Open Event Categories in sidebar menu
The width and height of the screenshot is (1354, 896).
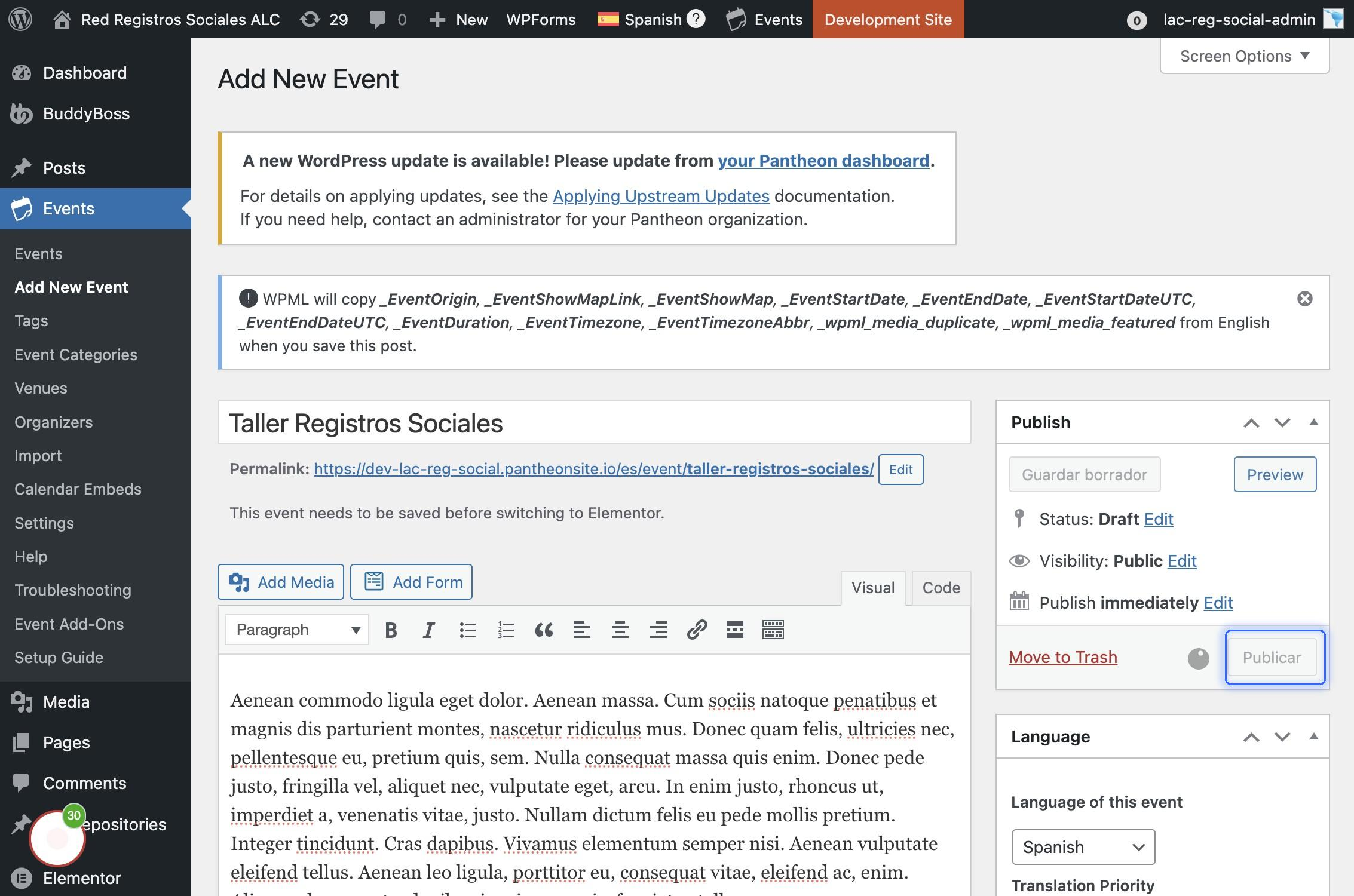pyautogui.click(x=76, y=355)
